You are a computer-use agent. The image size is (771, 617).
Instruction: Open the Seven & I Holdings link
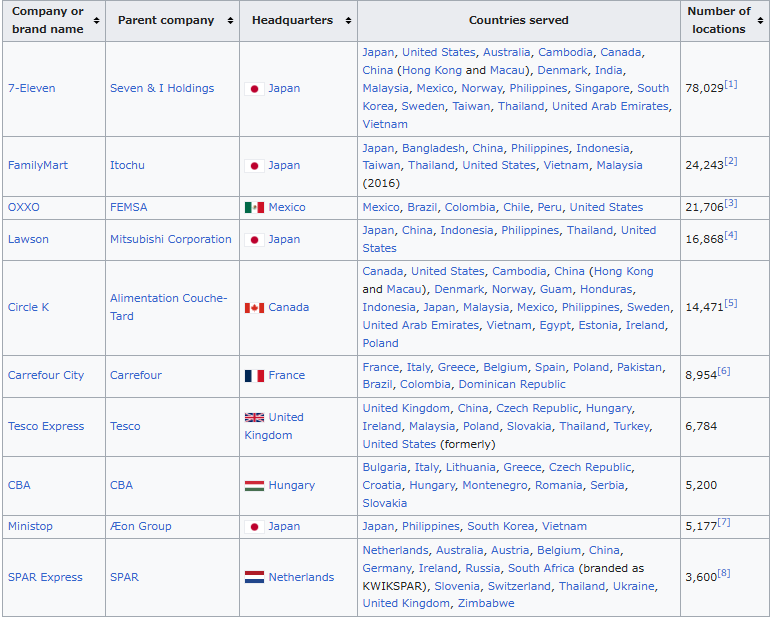pos(162,88)
